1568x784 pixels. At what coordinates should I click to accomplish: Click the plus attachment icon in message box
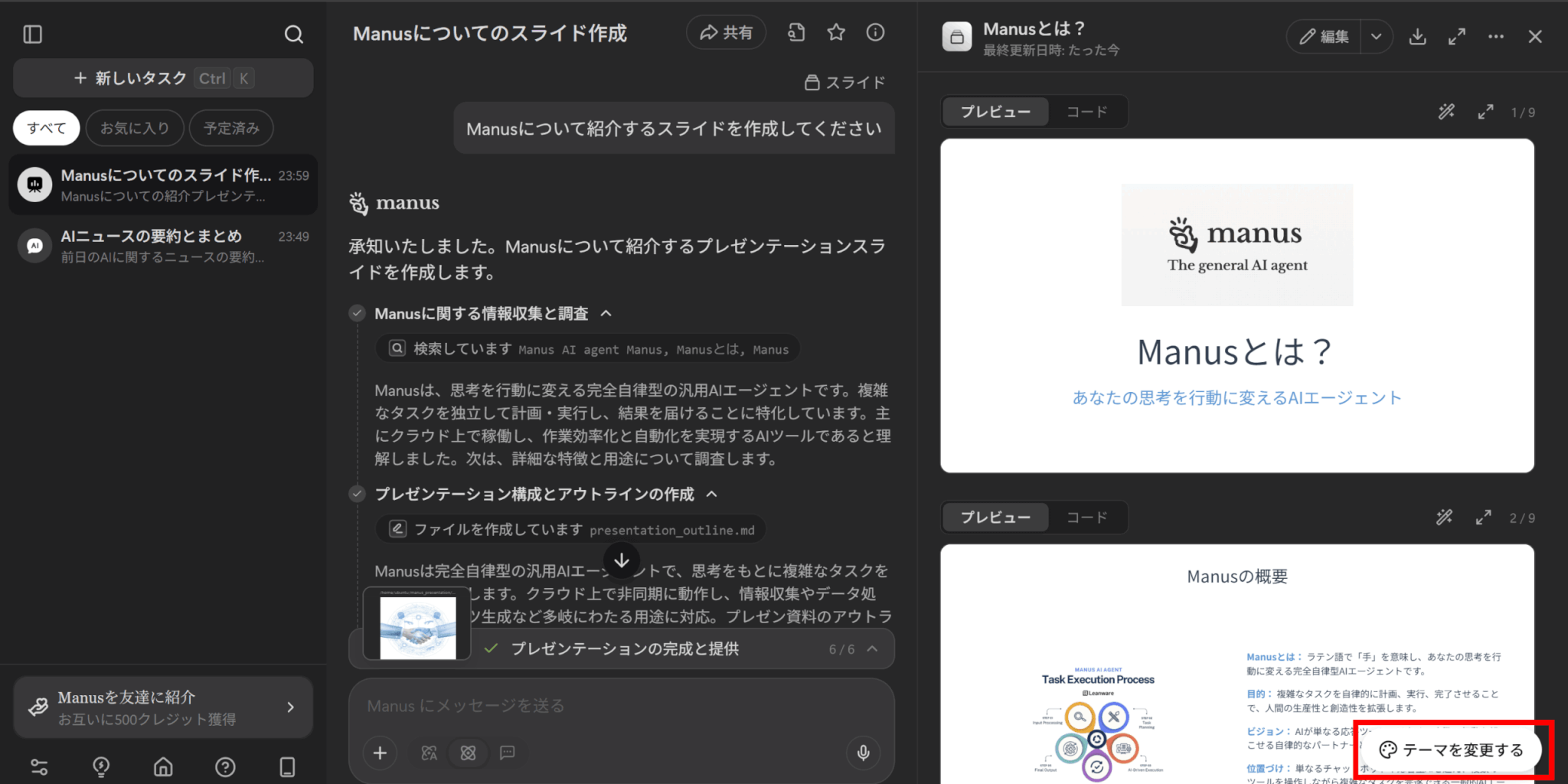(380, 753)
